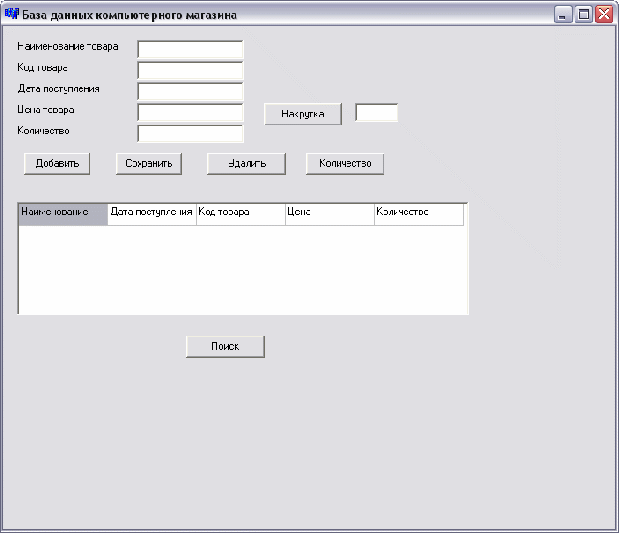Viewport: 620px width, 534px height.
Task: Select the Дата поступления column header
Action: [152, 215]
